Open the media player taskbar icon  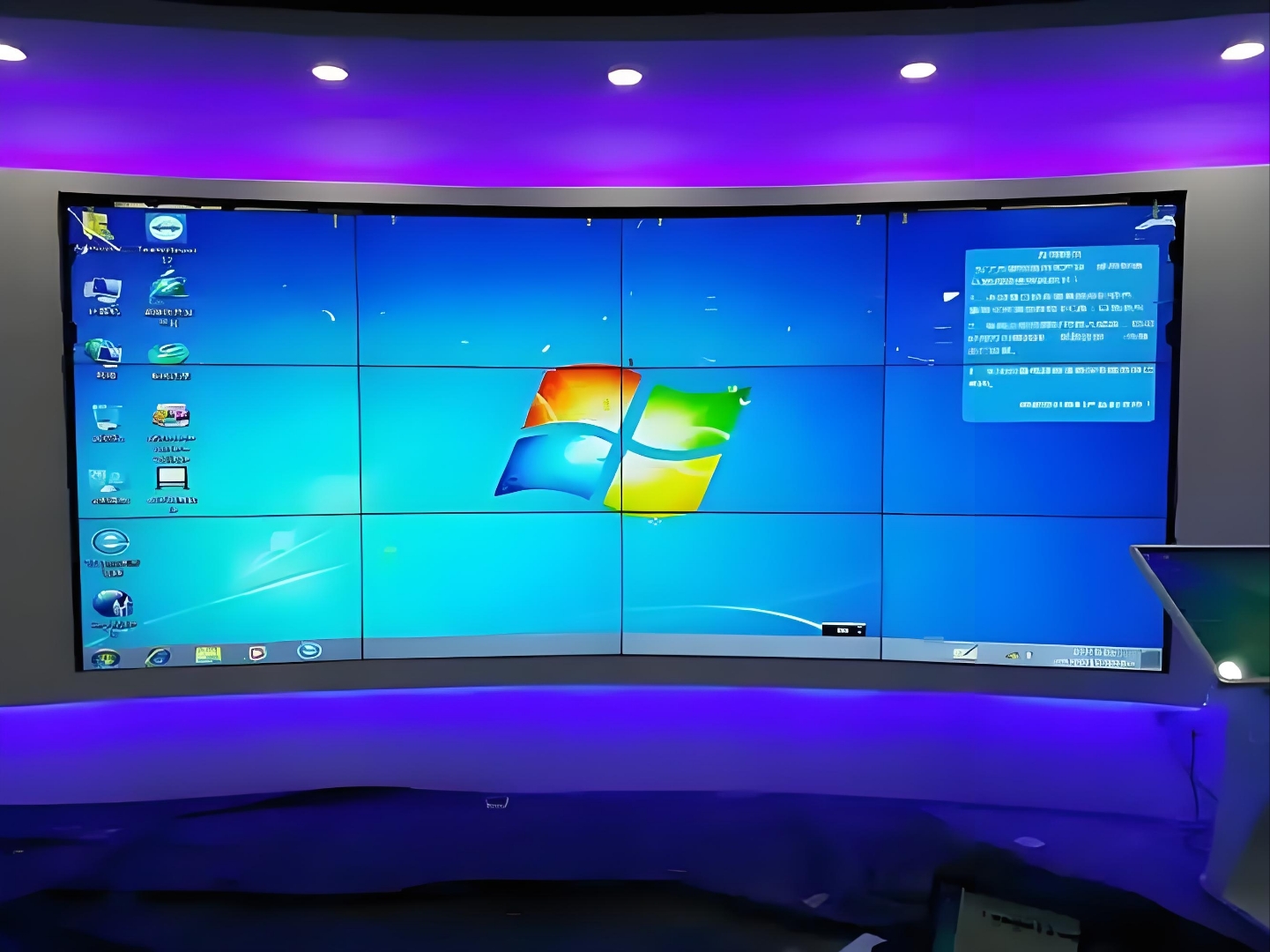pyautogui.click(x=257, y=653)
